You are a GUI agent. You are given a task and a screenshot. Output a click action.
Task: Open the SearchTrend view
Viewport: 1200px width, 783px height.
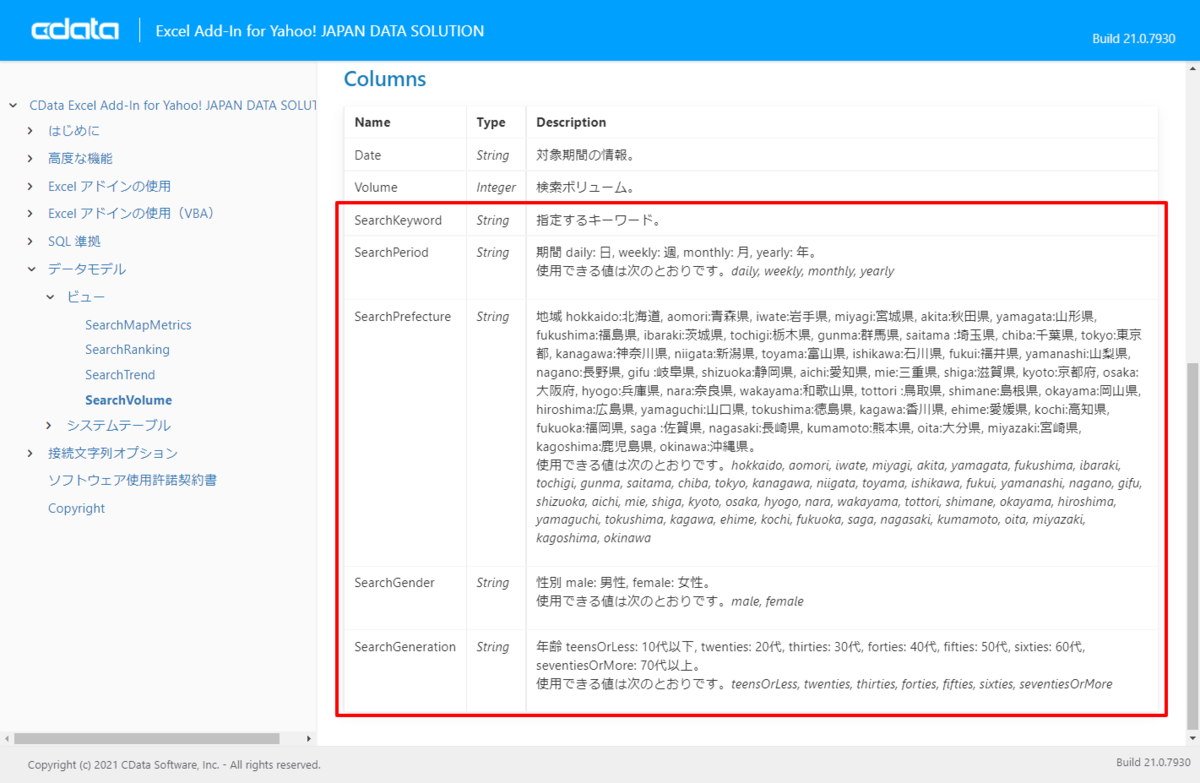(x=120, y=375)
